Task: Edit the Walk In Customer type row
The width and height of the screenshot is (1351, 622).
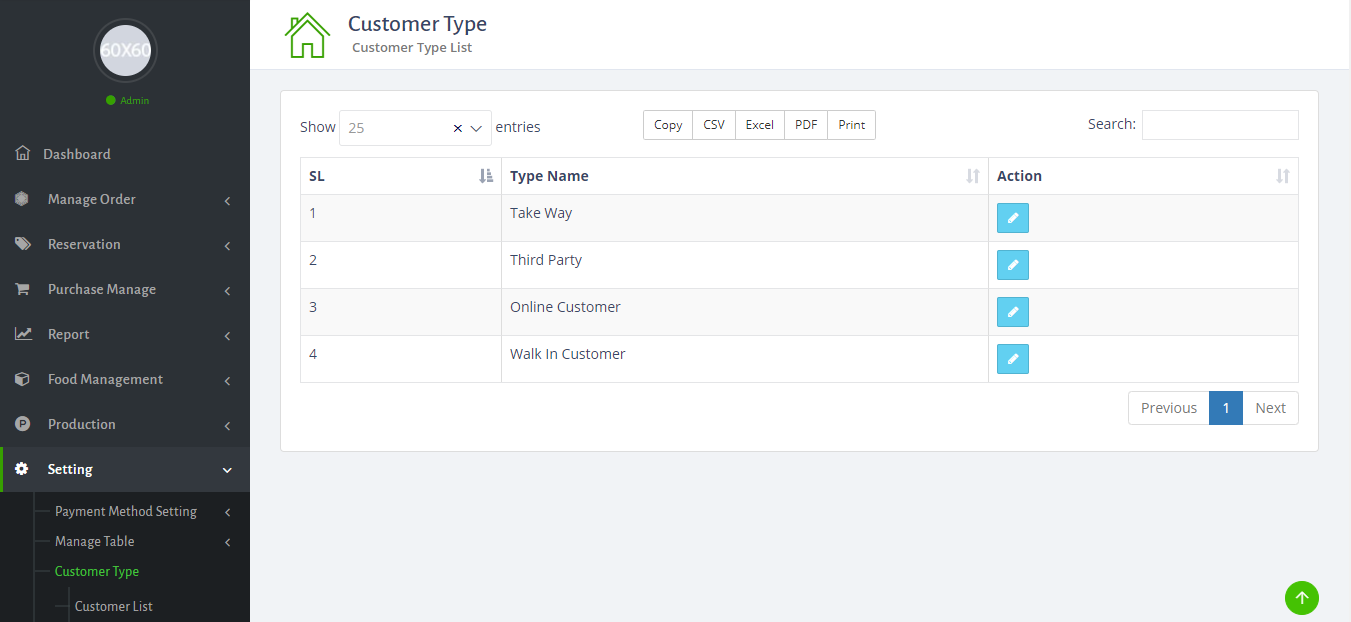Action: coord(1012,359)
